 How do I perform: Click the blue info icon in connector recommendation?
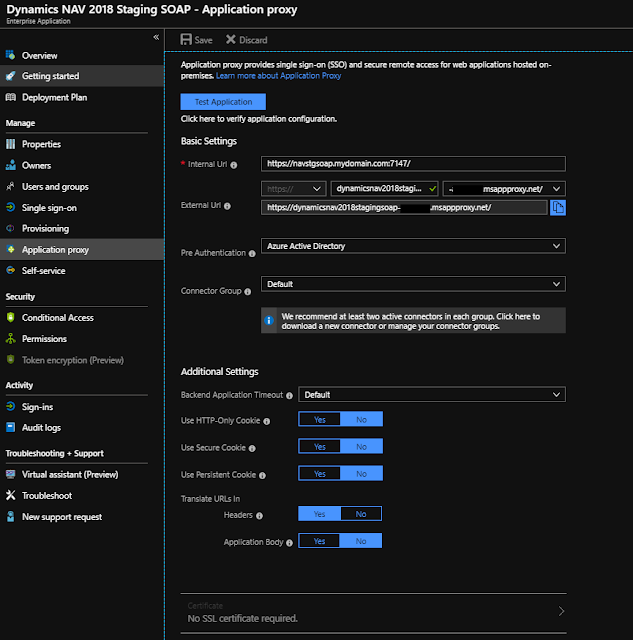point(269,320)
